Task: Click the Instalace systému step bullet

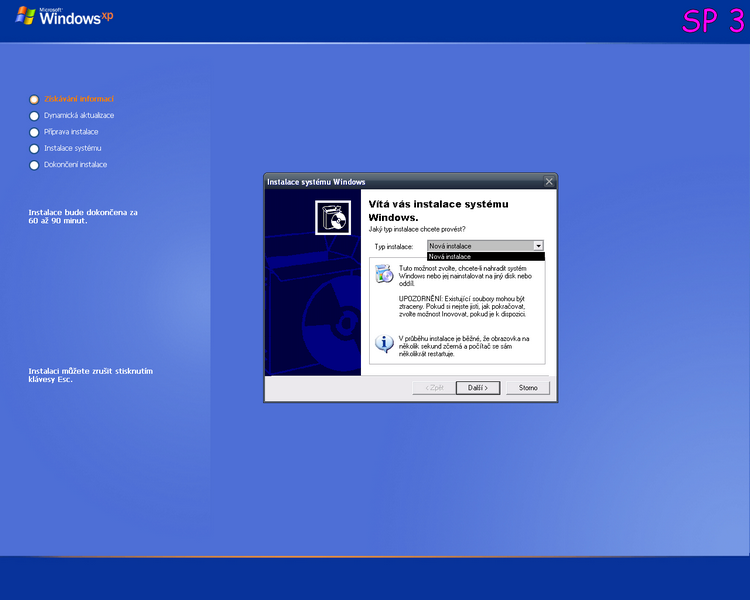Action: [x=34, y=149]
